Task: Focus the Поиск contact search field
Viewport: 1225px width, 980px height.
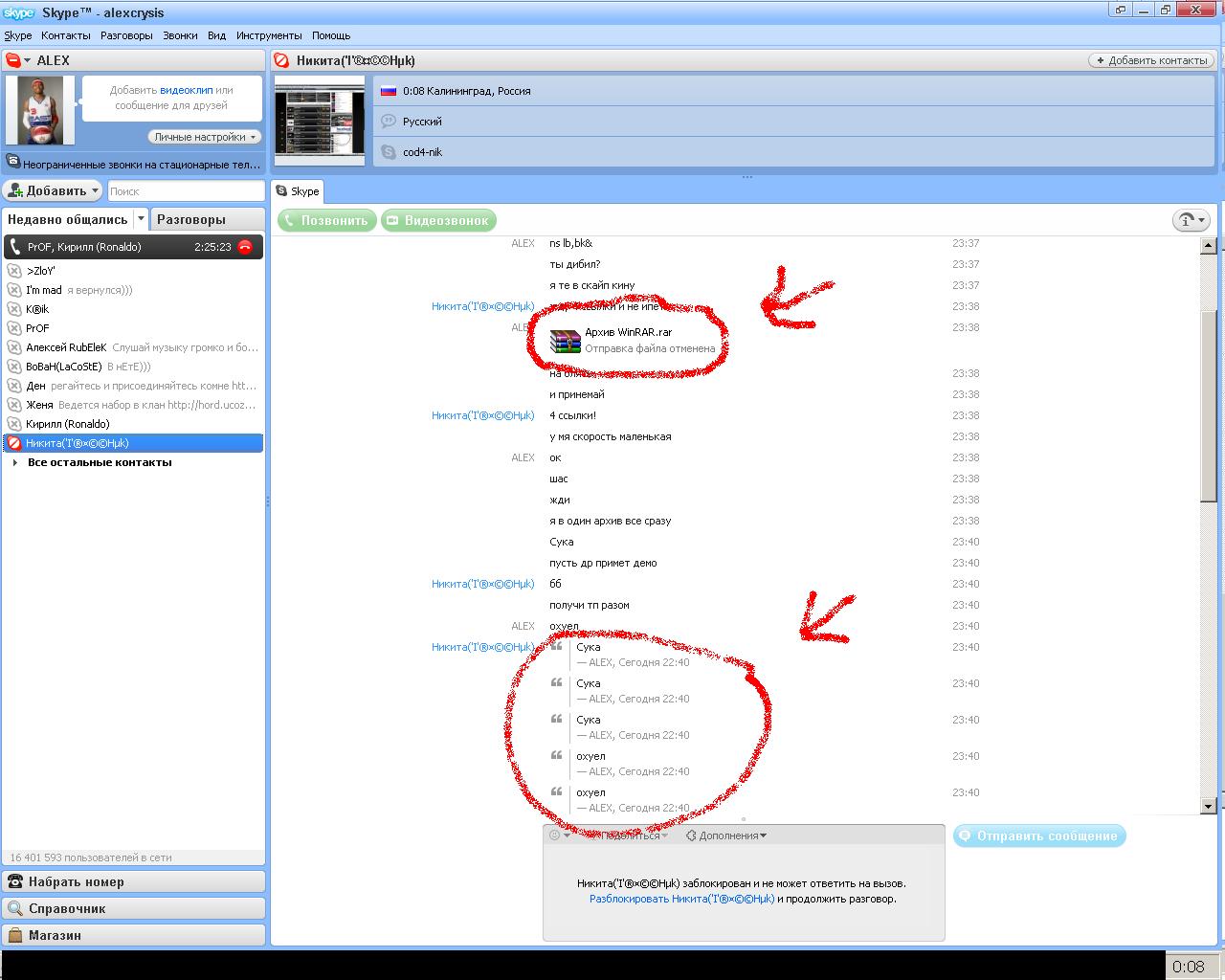Action: coord(186,191)
